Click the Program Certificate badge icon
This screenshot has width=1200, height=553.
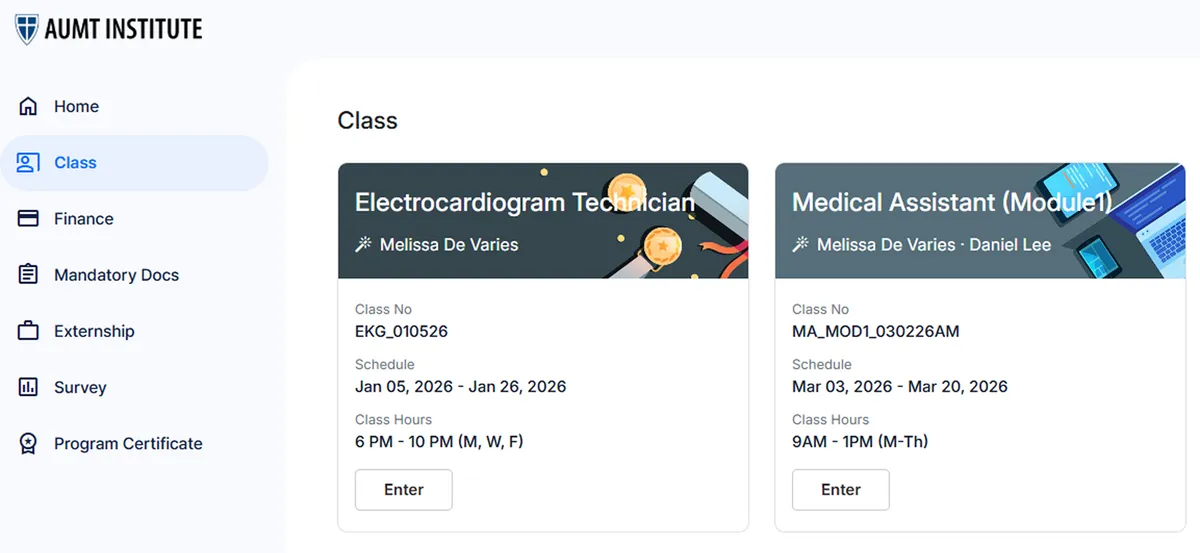pos(28,444)
